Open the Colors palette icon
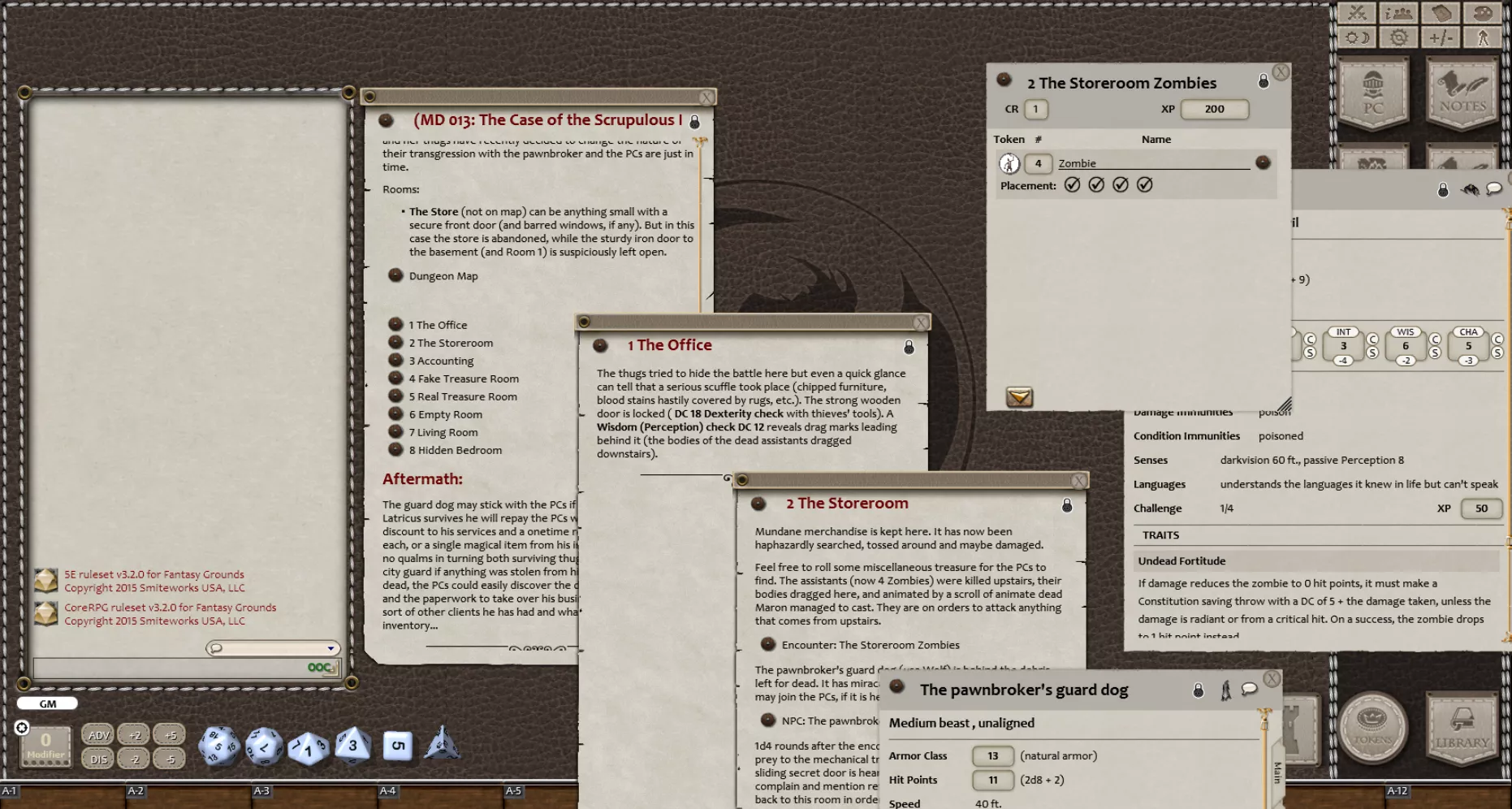1512x809 pixels. click(1483, 13)
